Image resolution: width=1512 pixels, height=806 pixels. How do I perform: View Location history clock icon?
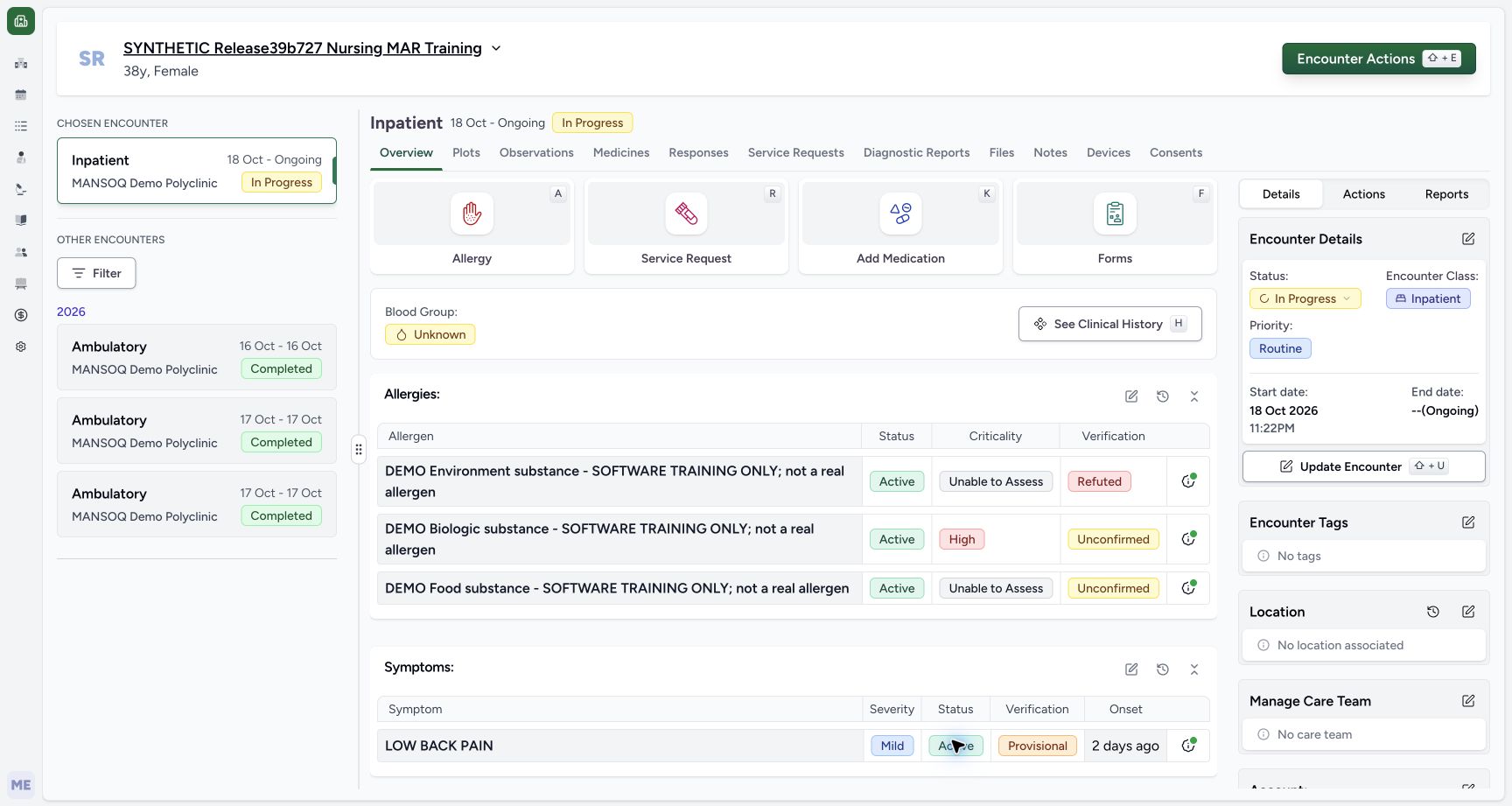click(x=1433, y=612)
